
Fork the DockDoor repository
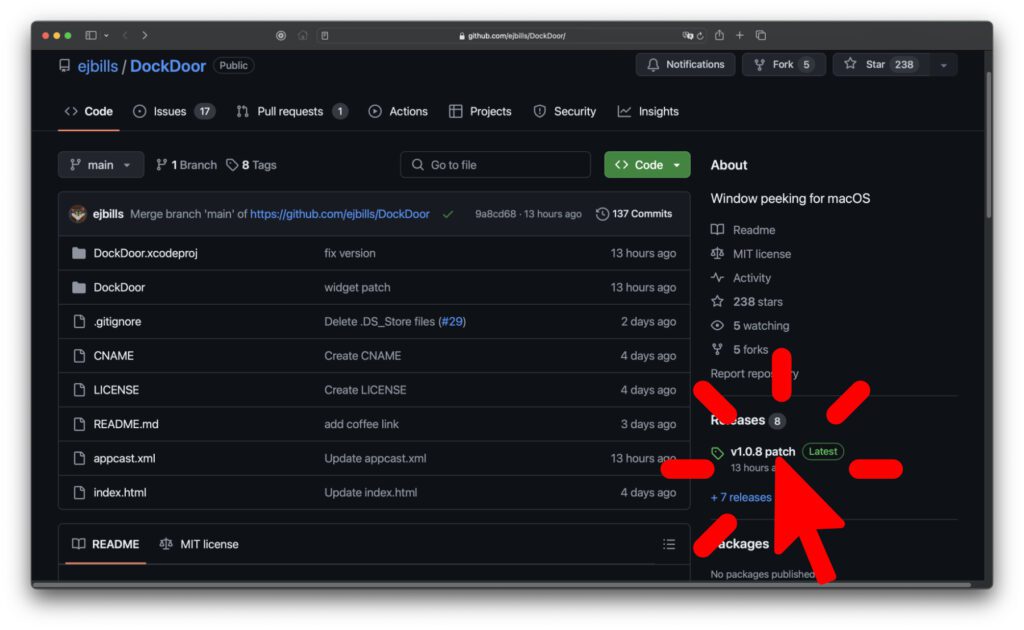point(783,65)
